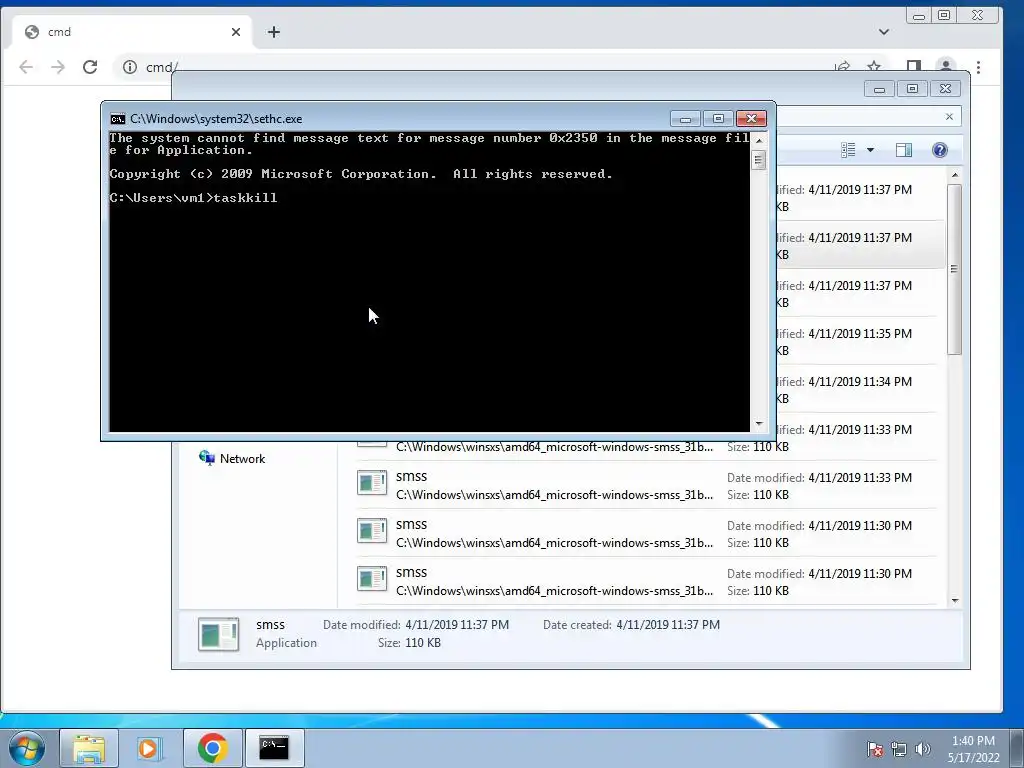Open network status tray icon
The image size is (1024, 768).
click(899, 749)
